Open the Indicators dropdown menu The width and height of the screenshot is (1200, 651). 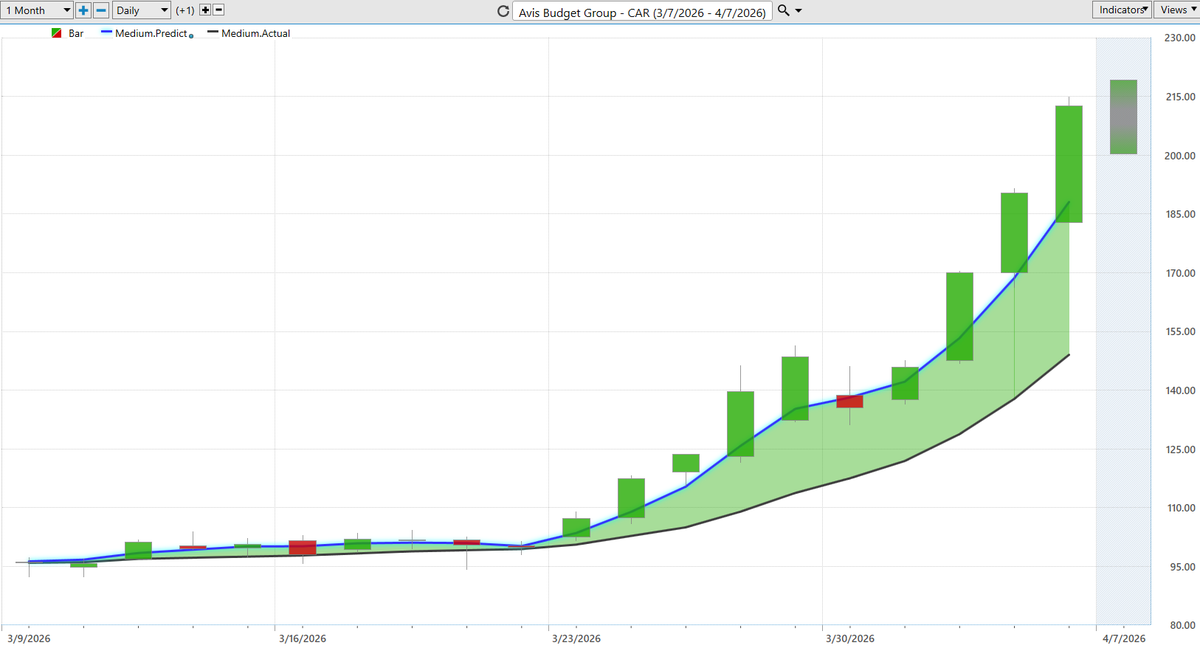click(1123, 10)
